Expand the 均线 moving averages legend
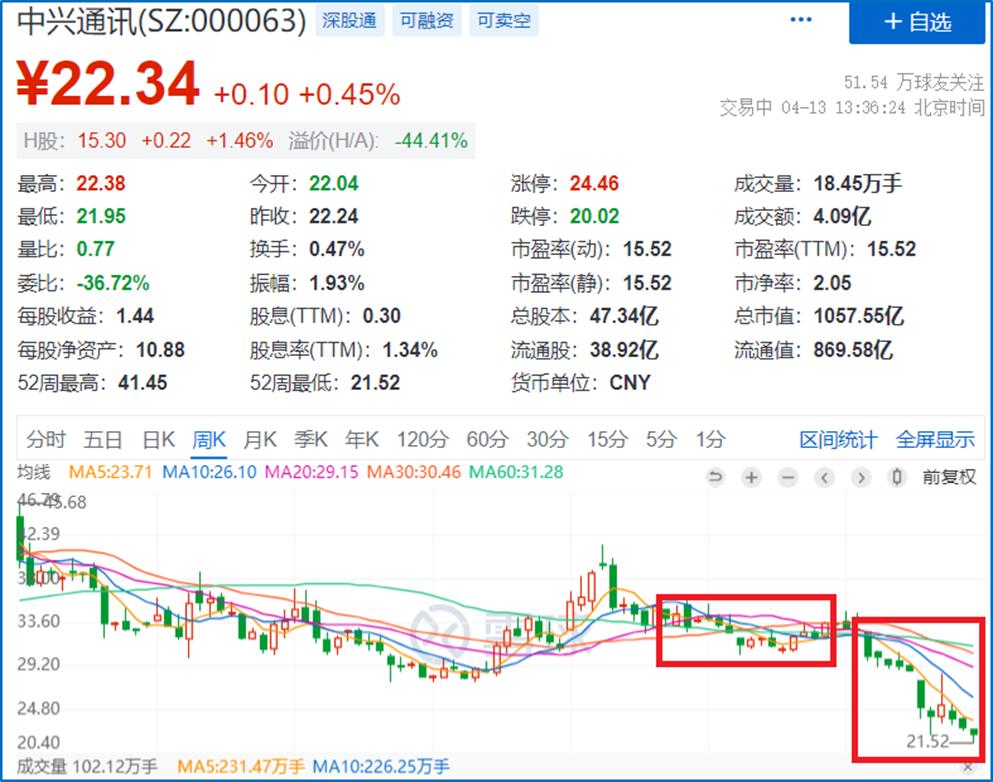The height and width of the screenshot is (782, 993). point(32,470)
